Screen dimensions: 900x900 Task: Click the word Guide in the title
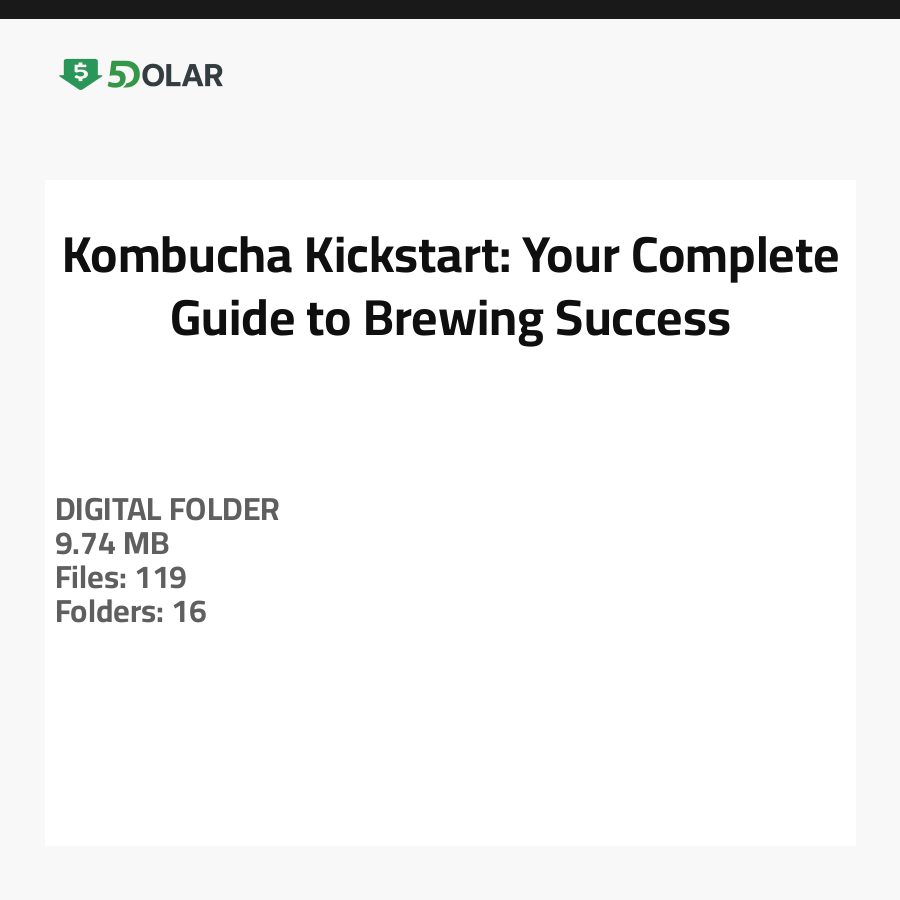(x=232, y=318)
